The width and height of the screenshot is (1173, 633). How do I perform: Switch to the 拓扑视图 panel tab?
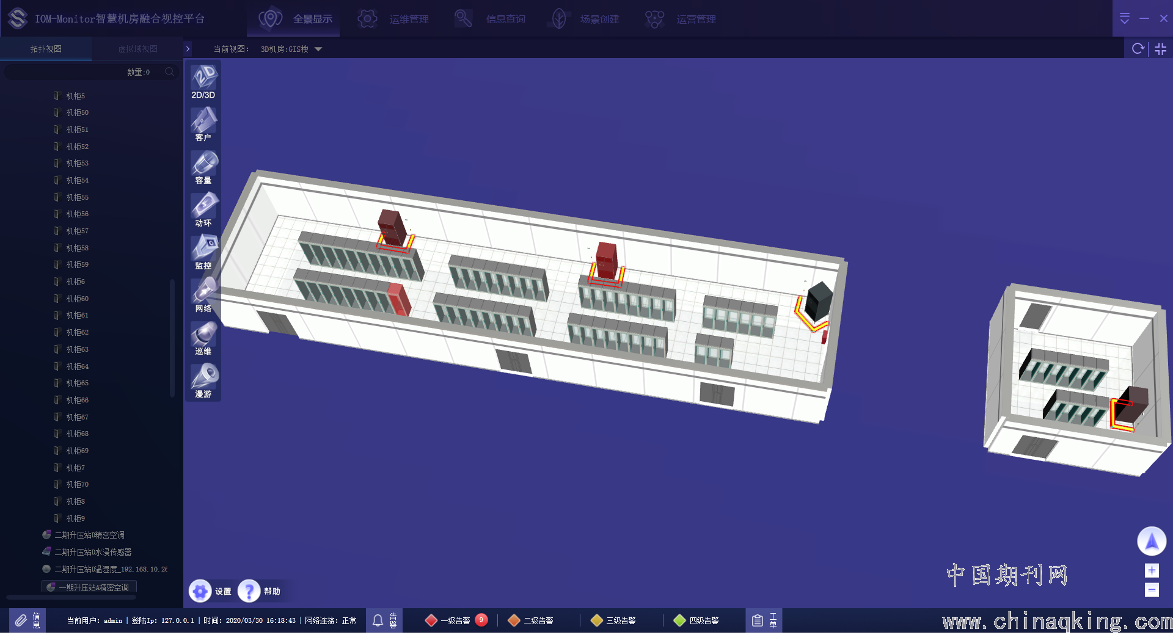point(46,49)
